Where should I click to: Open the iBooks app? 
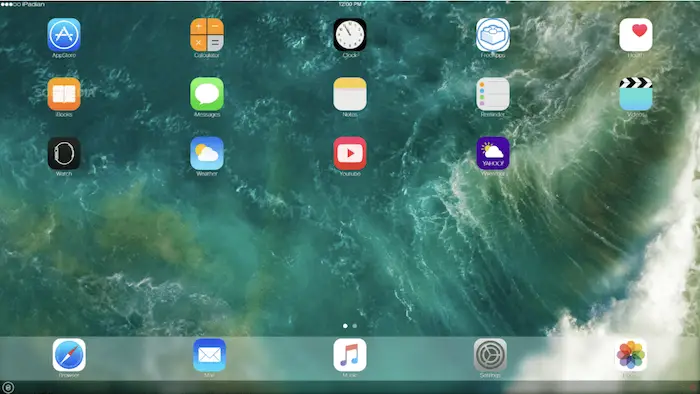click(64, 94)
